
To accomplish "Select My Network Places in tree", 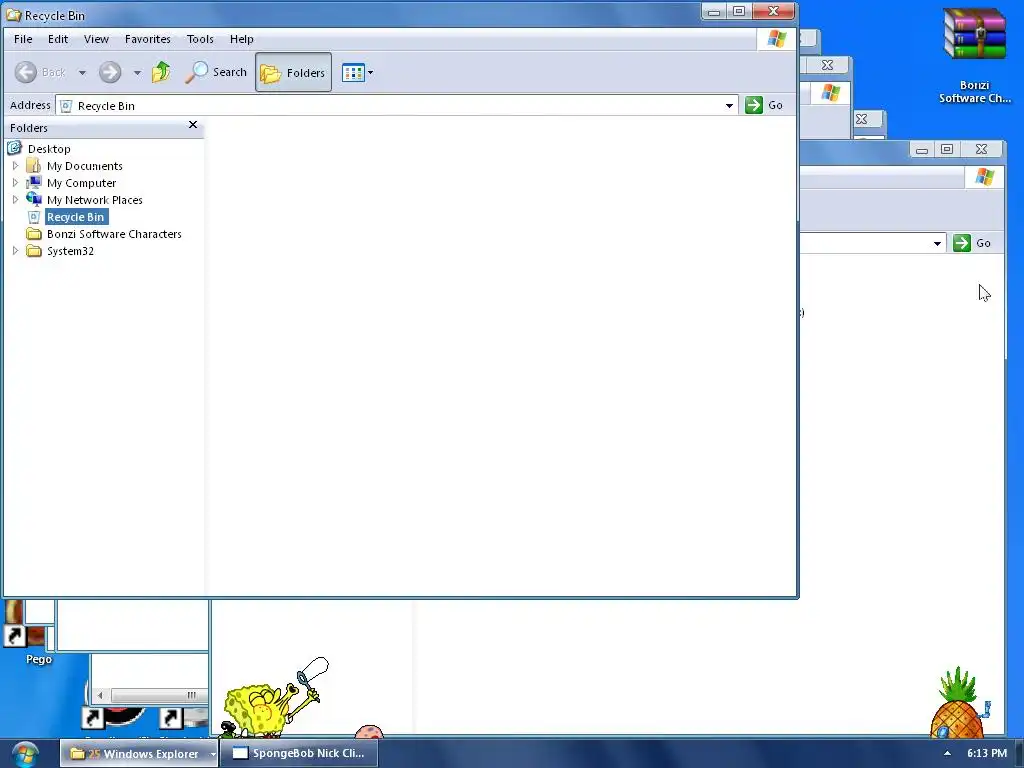I will [x=95, y=200].
